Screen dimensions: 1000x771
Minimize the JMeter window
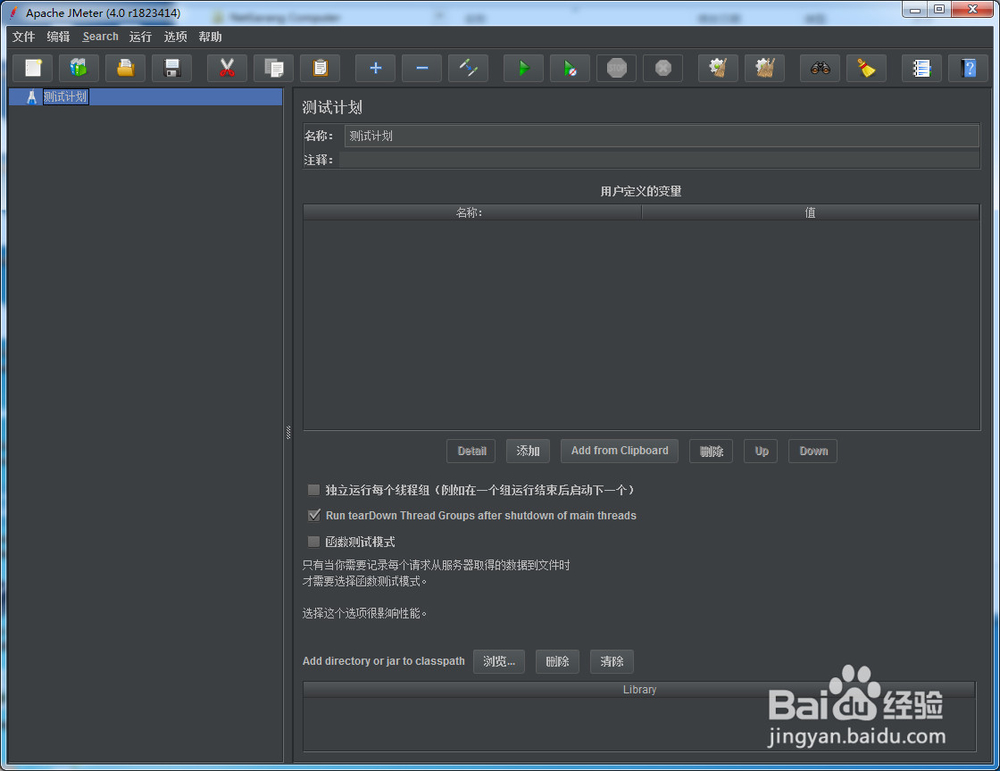915,10
